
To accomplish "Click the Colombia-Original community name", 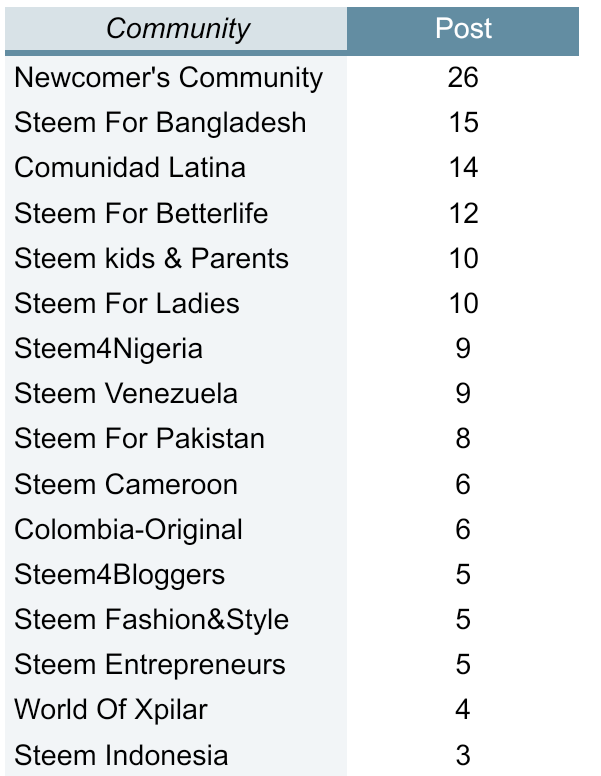I will (129, 530).
